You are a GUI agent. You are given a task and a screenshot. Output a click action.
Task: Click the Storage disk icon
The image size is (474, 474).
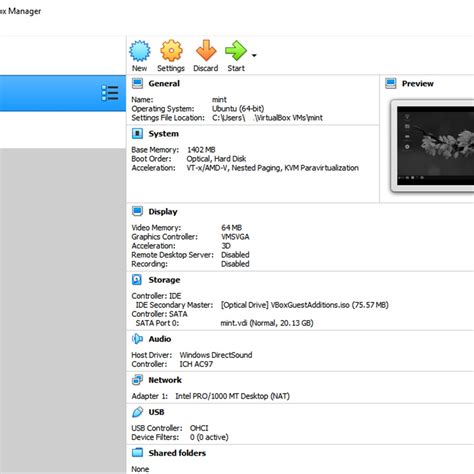137,280
